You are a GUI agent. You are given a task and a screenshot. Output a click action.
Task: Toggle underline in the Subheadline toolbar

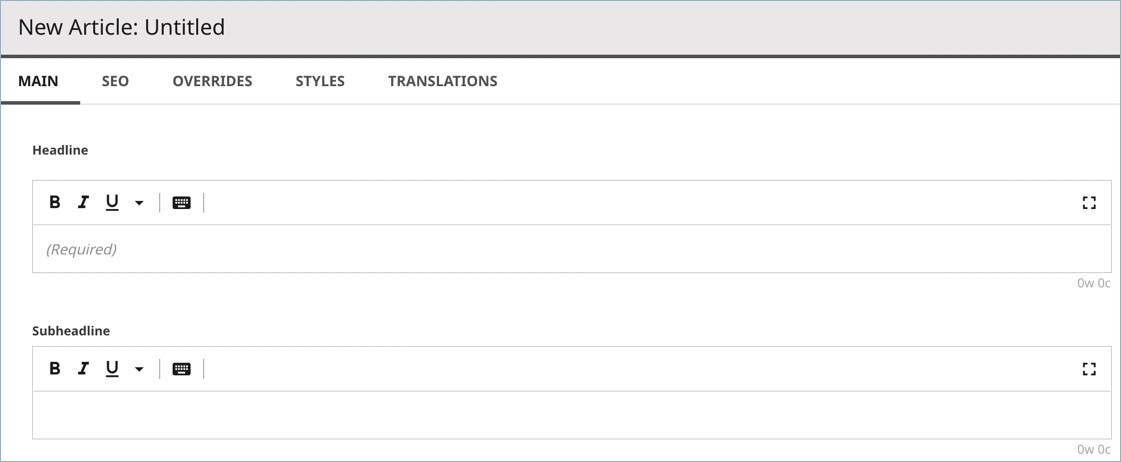112,369
